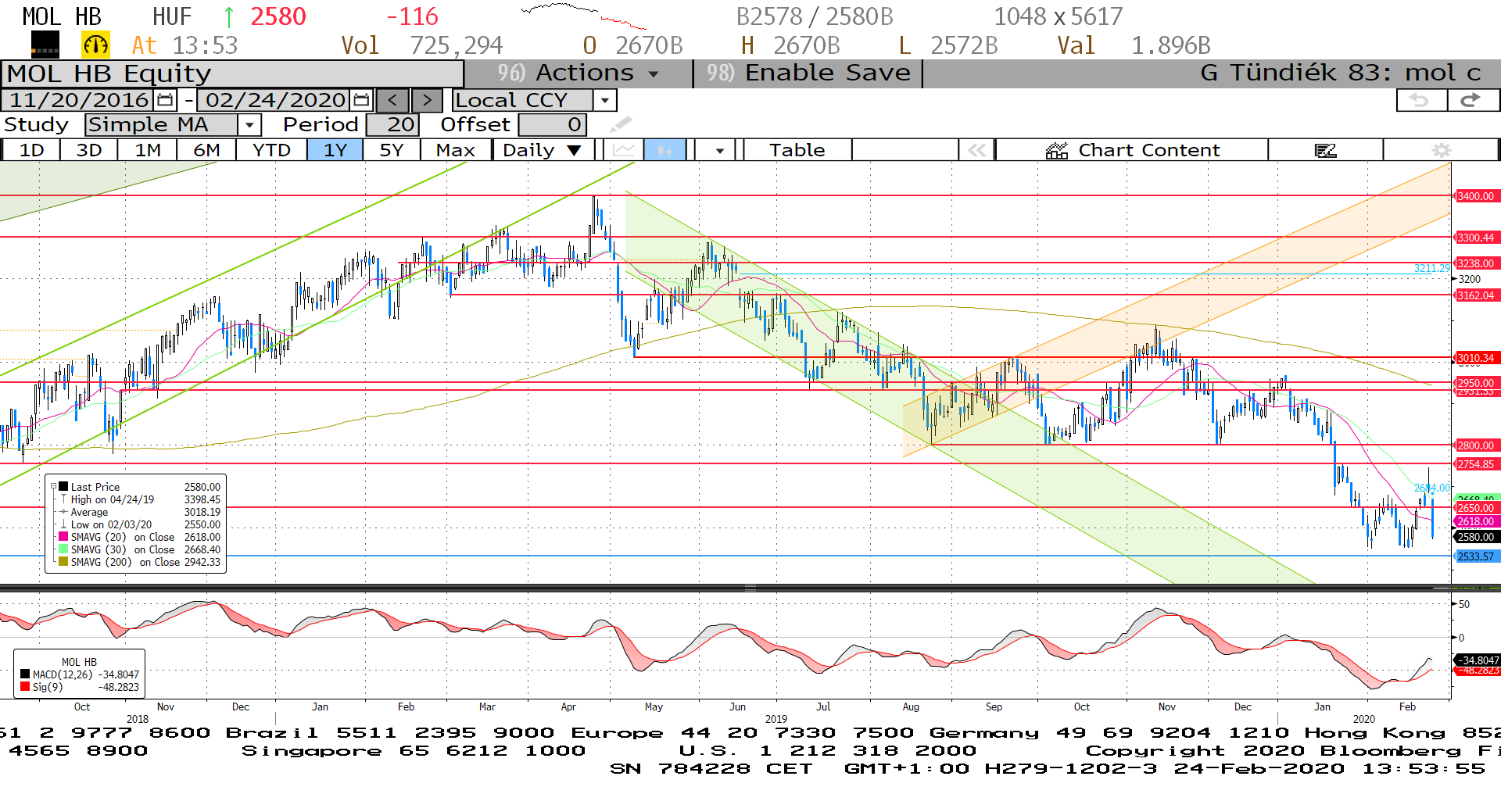Click the MOL HB Equity security field
1501x812 pixels.
point(232,73)
